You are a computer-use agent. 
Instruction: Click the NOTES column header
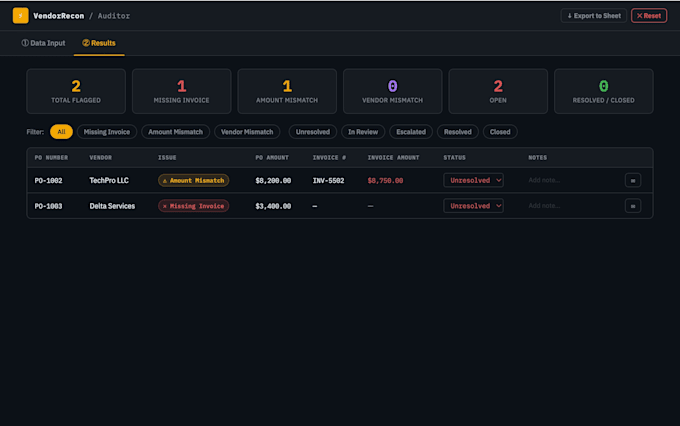click(x=538, y=157)
